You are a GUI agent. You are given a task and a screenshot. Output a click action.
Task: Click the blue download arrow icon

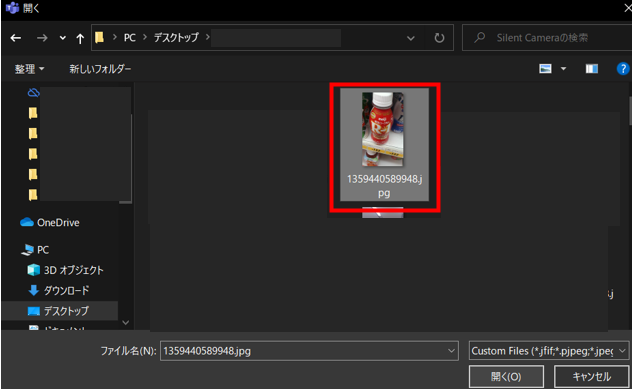pyautogui.click(x=33, y=290)
